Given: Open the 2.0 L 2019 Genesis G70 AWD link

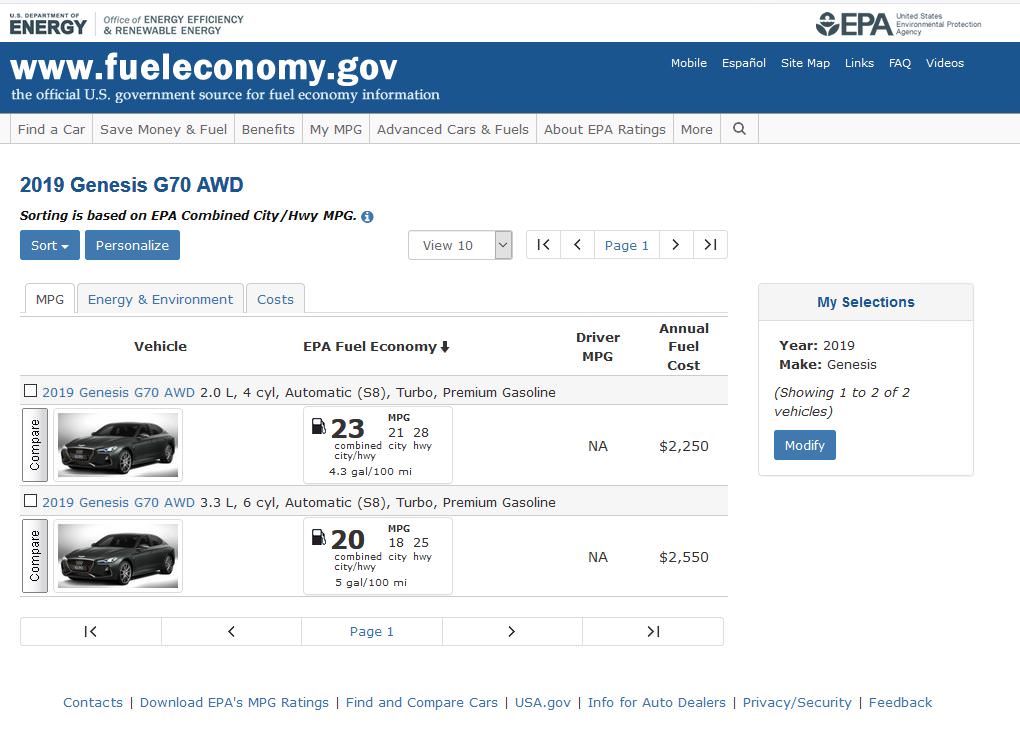Looking at the screenshot, I should (118, 392).
